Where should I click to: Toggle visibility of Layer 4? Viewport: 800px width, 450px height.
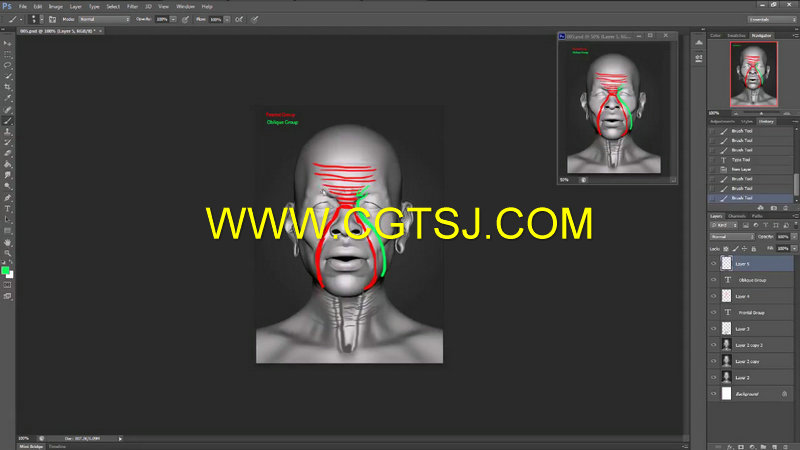[713, 296]
